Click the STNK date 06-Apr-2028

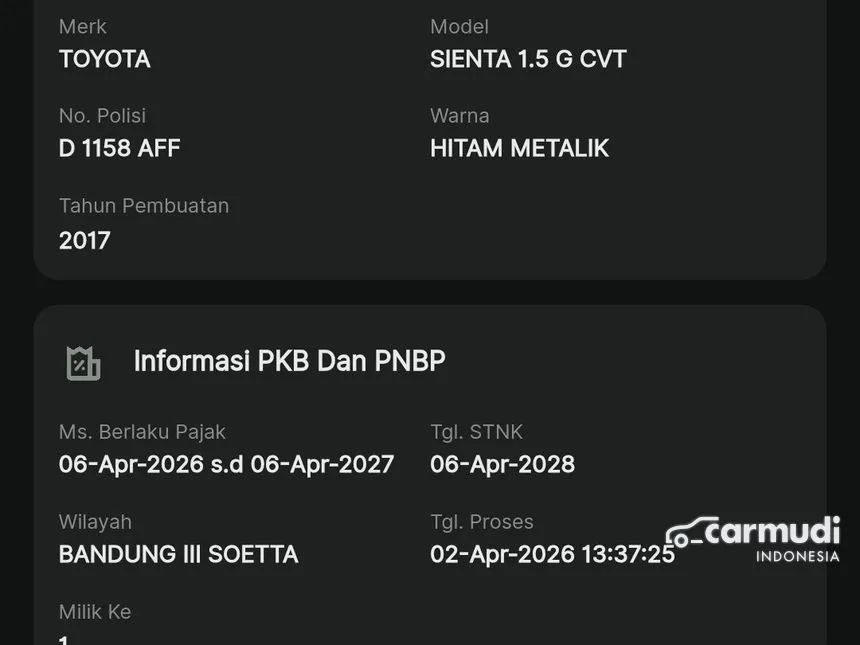click(502, 464)
